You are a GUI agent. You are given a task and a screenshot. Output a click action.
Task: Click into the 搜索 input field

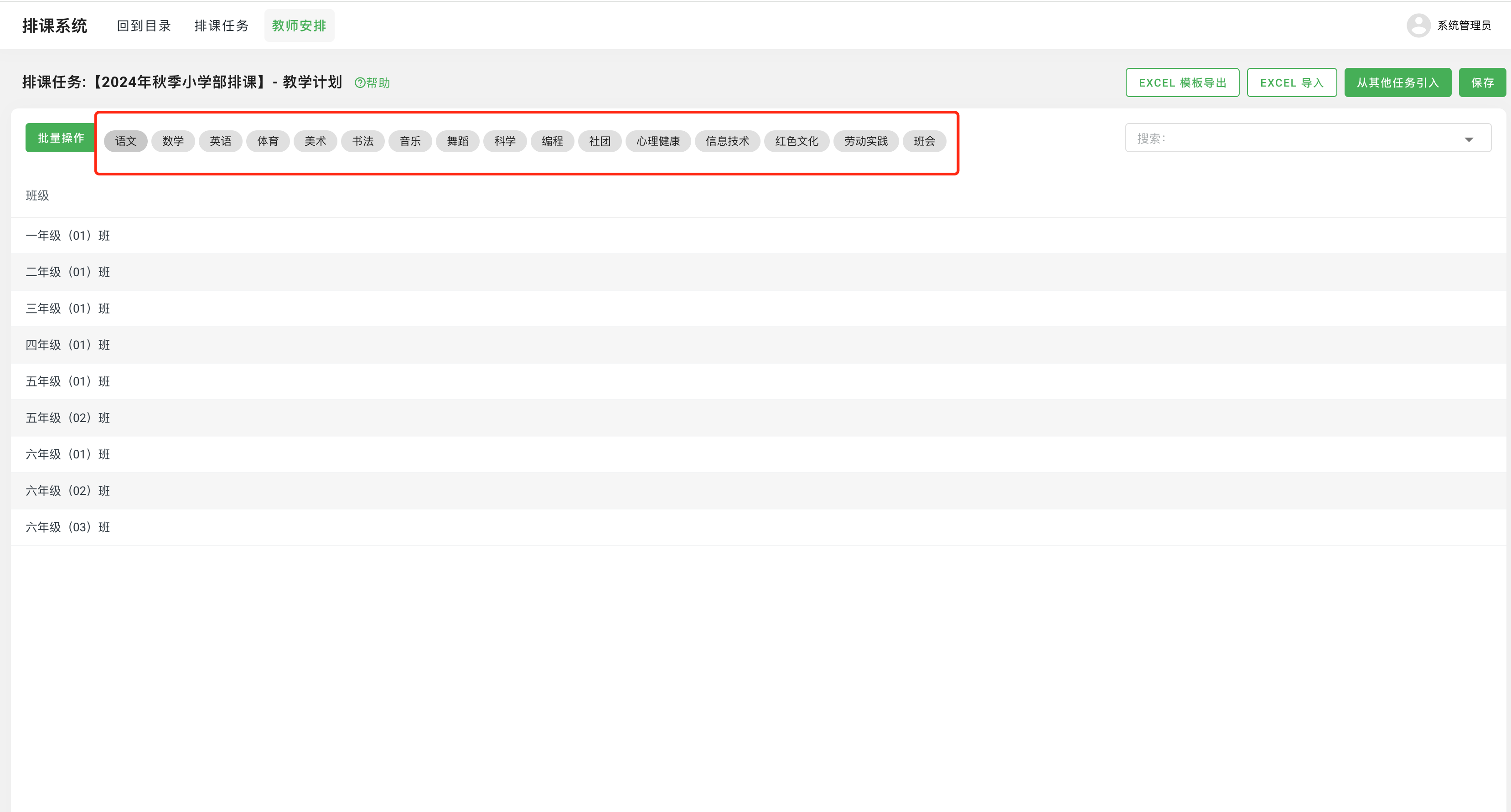pos(1290,139)
